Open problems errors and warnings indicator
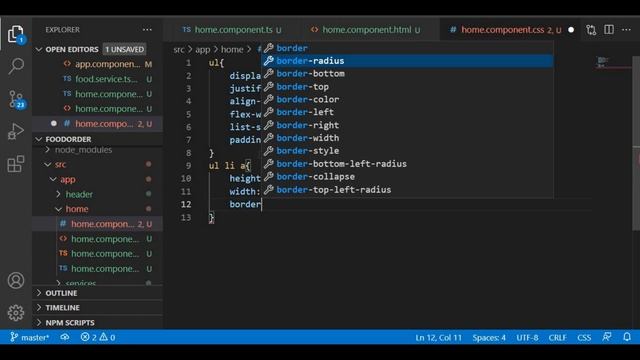640x360 pixels. pos(98,337)
